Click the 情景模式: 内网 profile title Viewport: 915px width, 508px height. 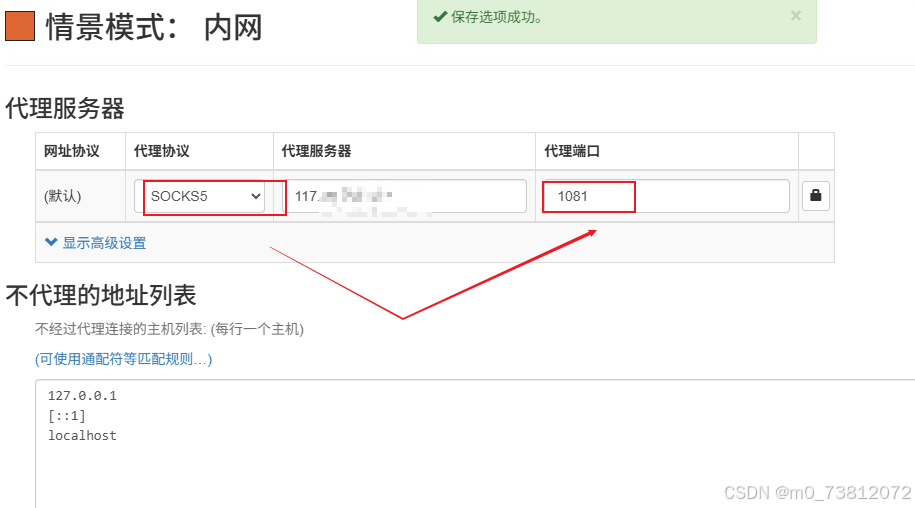[x=155, y=27]
